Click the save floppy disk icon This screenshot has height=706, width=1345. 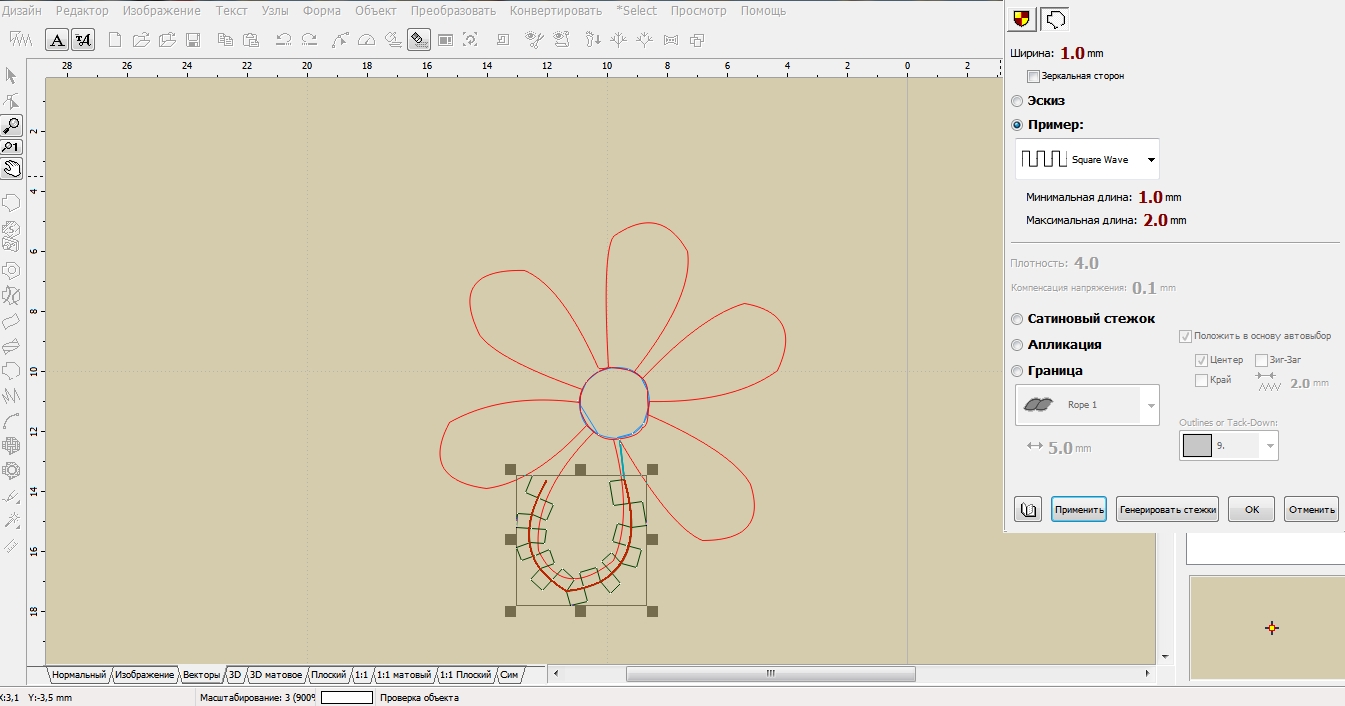[x=193, y=40]
